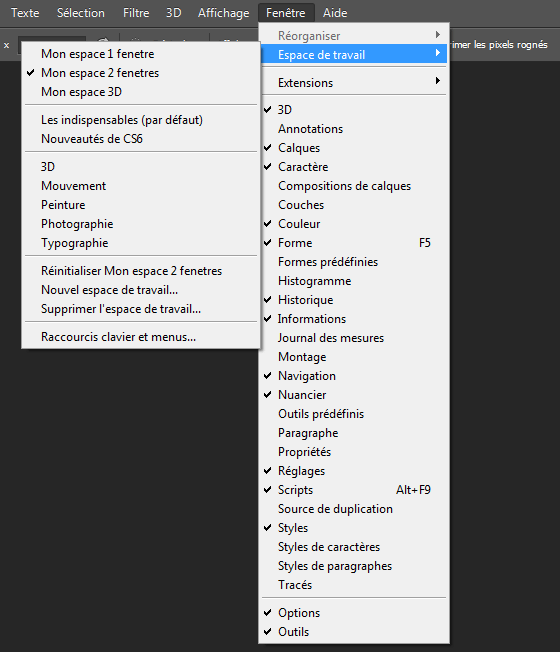
Task: Show the Montage panel
Action: 354,357
